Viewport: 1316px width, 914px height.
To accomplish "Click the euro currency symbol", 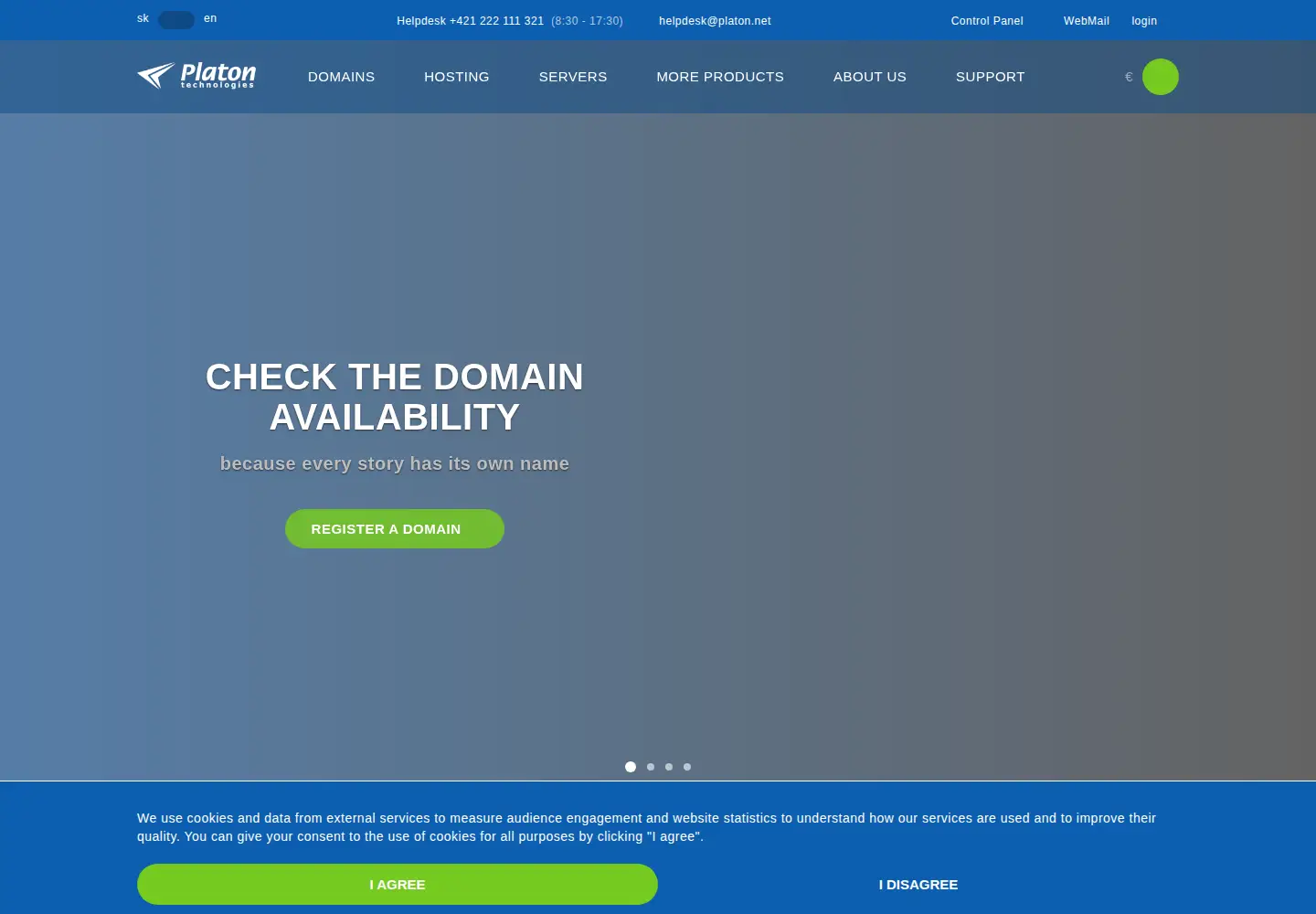I will click(x=1129, y=77).
